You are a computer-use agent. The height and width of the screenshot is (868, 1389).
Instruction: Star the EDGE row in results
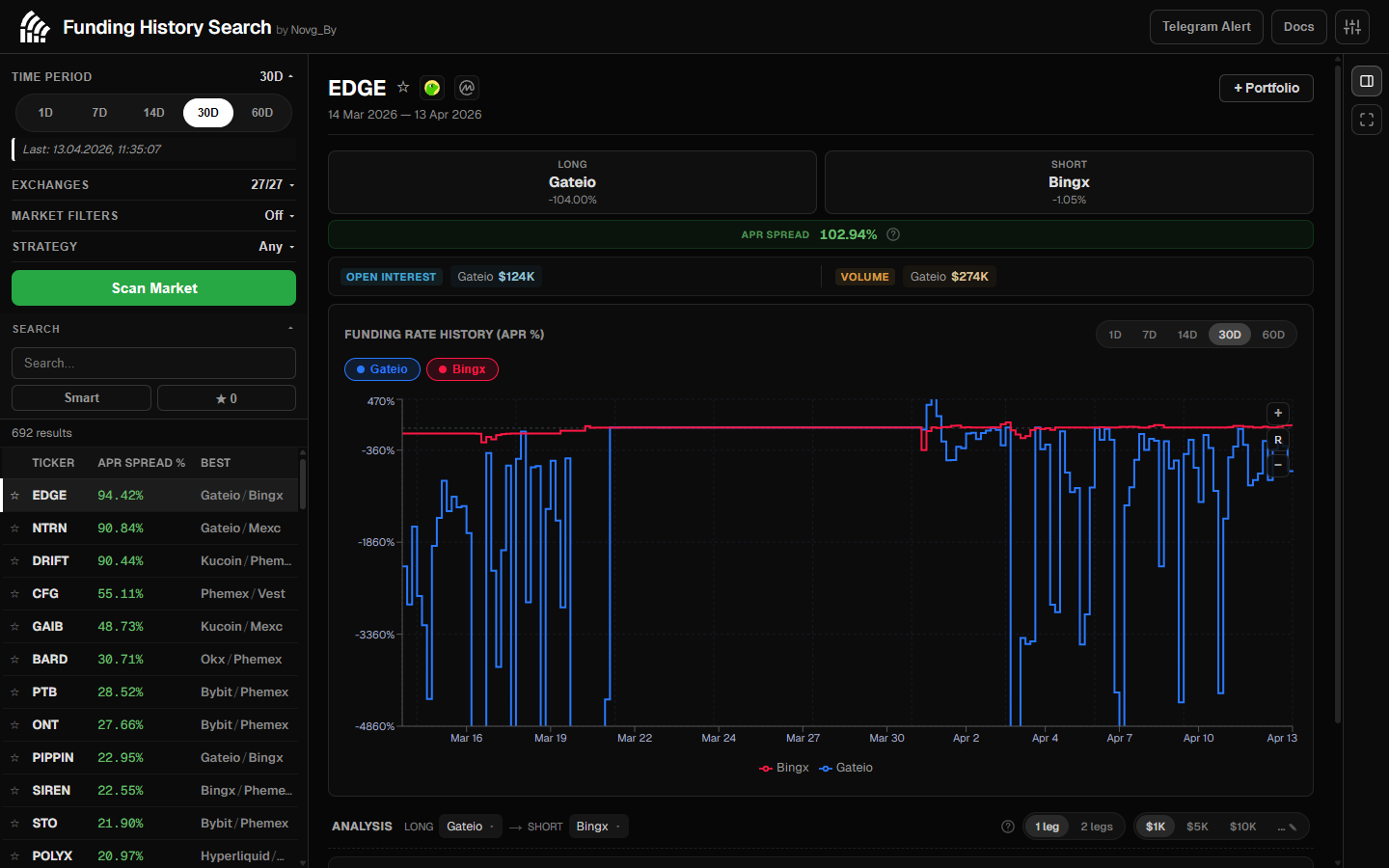pyautogui.click(x=14, y=496)
